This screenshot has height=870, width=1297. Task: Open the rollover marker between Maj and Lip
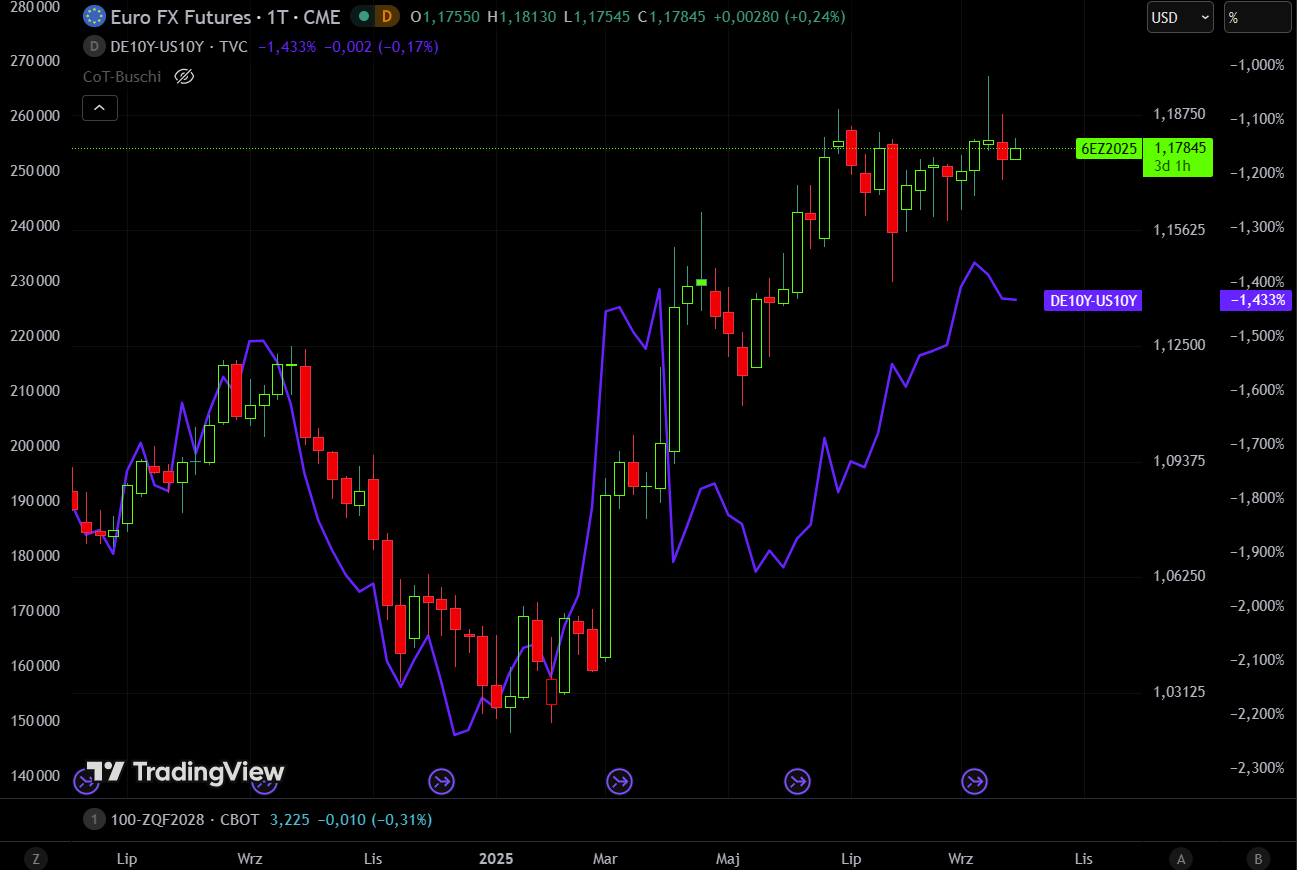pos(797,781)
